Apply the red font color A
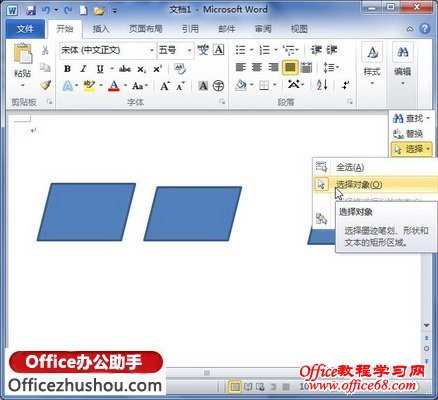Image resolution: width=438 pixels, height=400 pixels. (x=114, y=86)
